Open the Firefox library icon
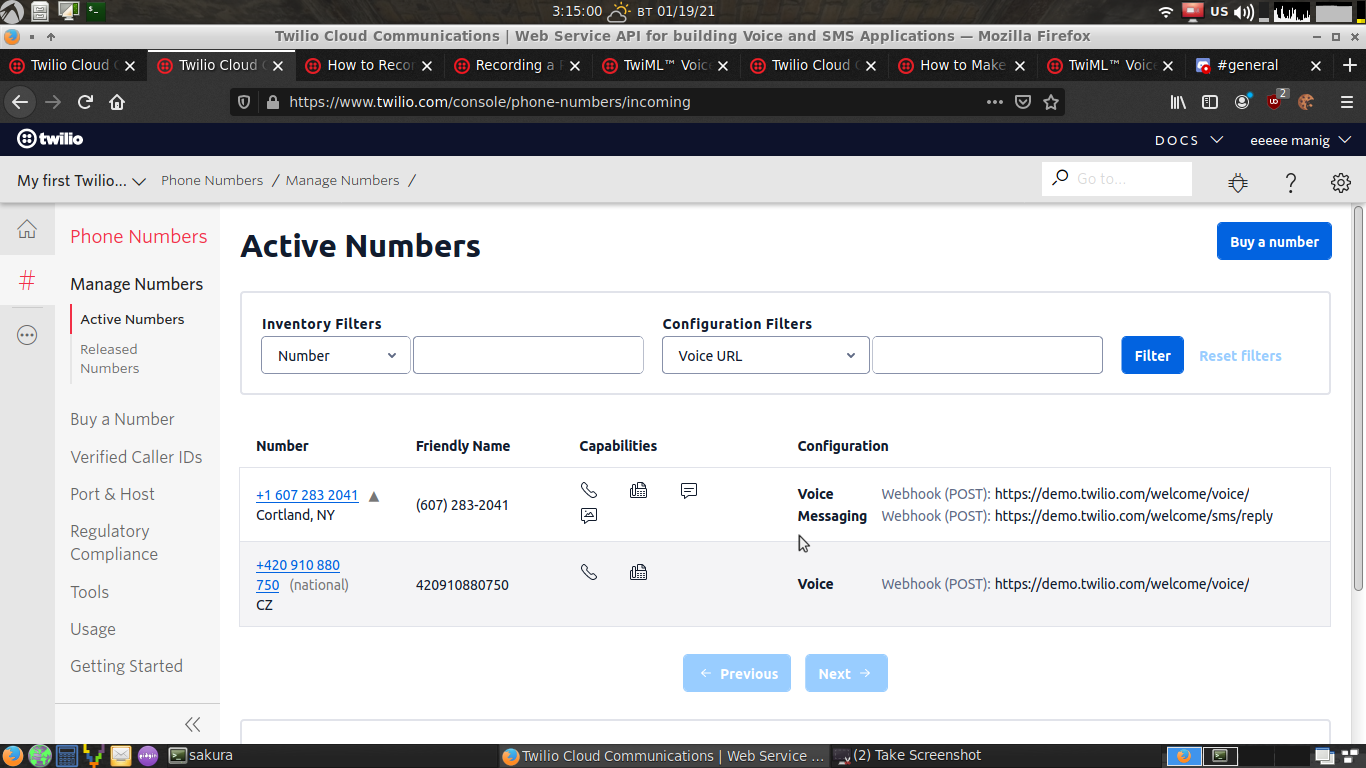1366x768 pixels. [1178, 102]
